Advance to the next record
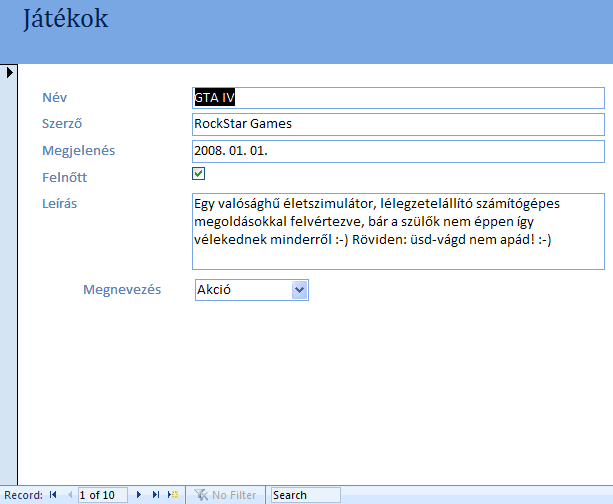 139,495
